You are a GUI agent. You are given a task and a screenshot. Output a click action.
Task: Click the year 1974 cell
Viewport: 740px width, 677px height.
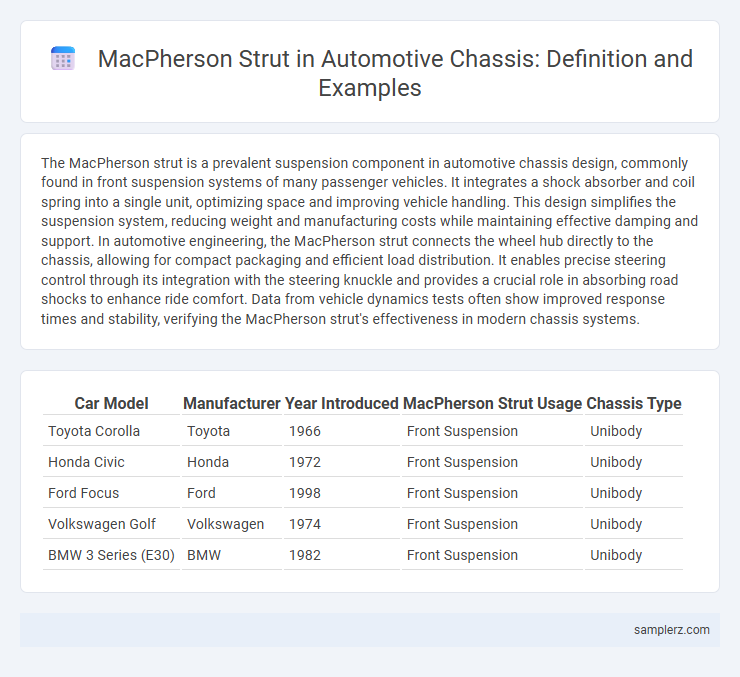tap(342, 524)
